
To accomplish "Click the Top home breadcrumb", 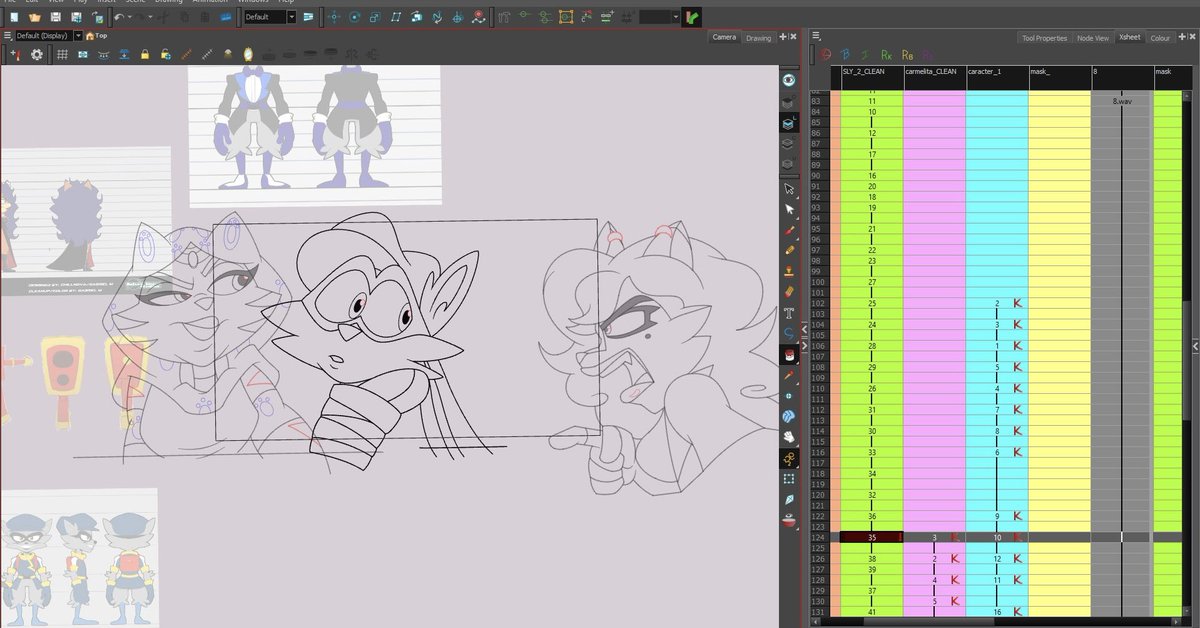I will (x=96, y=36).
